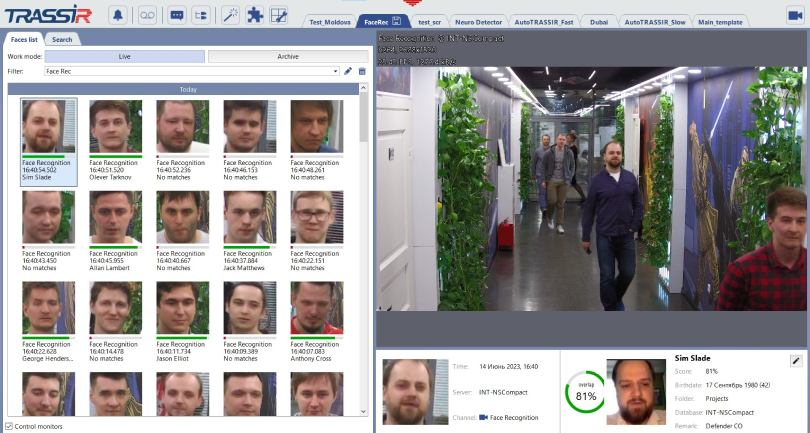Switch to the Search tab
Viewport: 810px width, 433px height.
pos(62,39)
